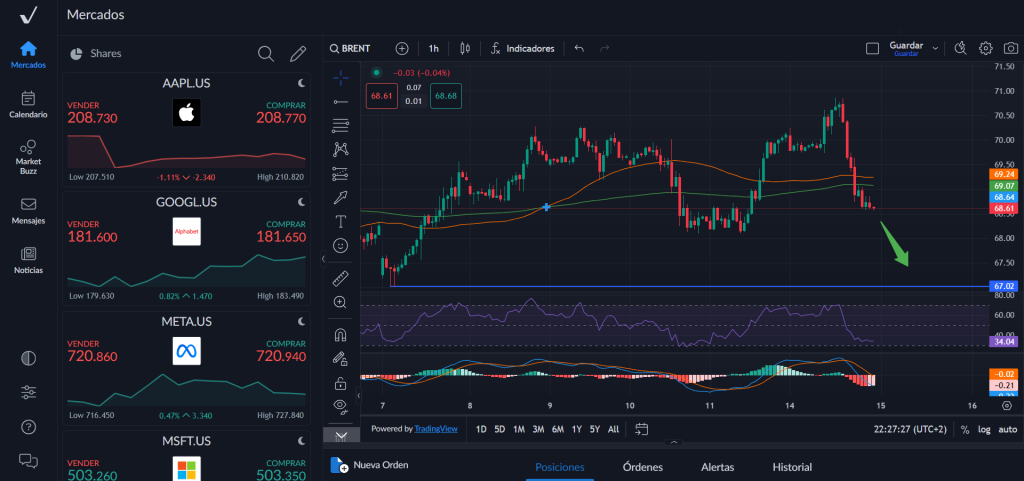Viewport: 1024px width, 481px height.
Task: Select forecast/position measurement tool
Action: click(340, 174)
